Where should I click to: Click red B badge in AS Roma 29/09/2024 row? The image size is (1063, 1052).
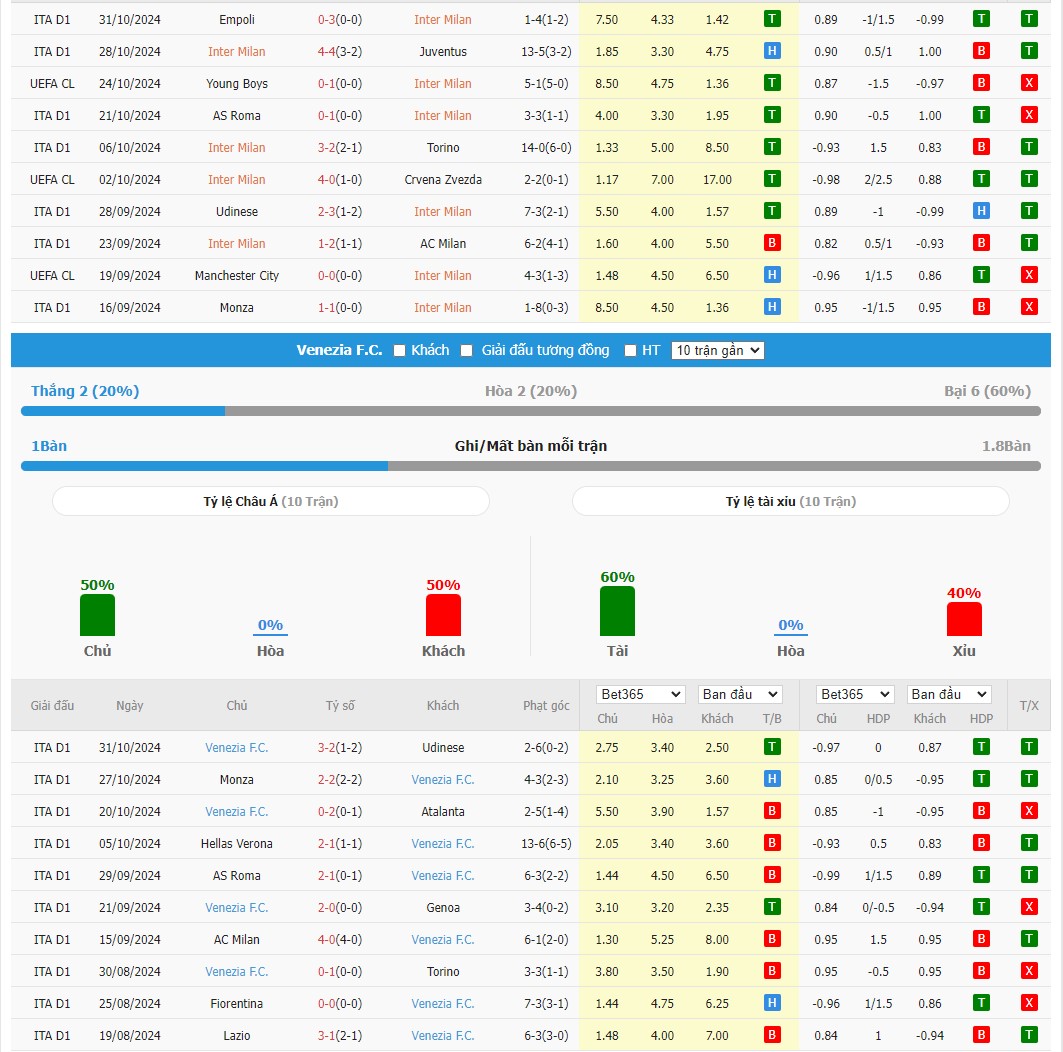click(771, 874)
